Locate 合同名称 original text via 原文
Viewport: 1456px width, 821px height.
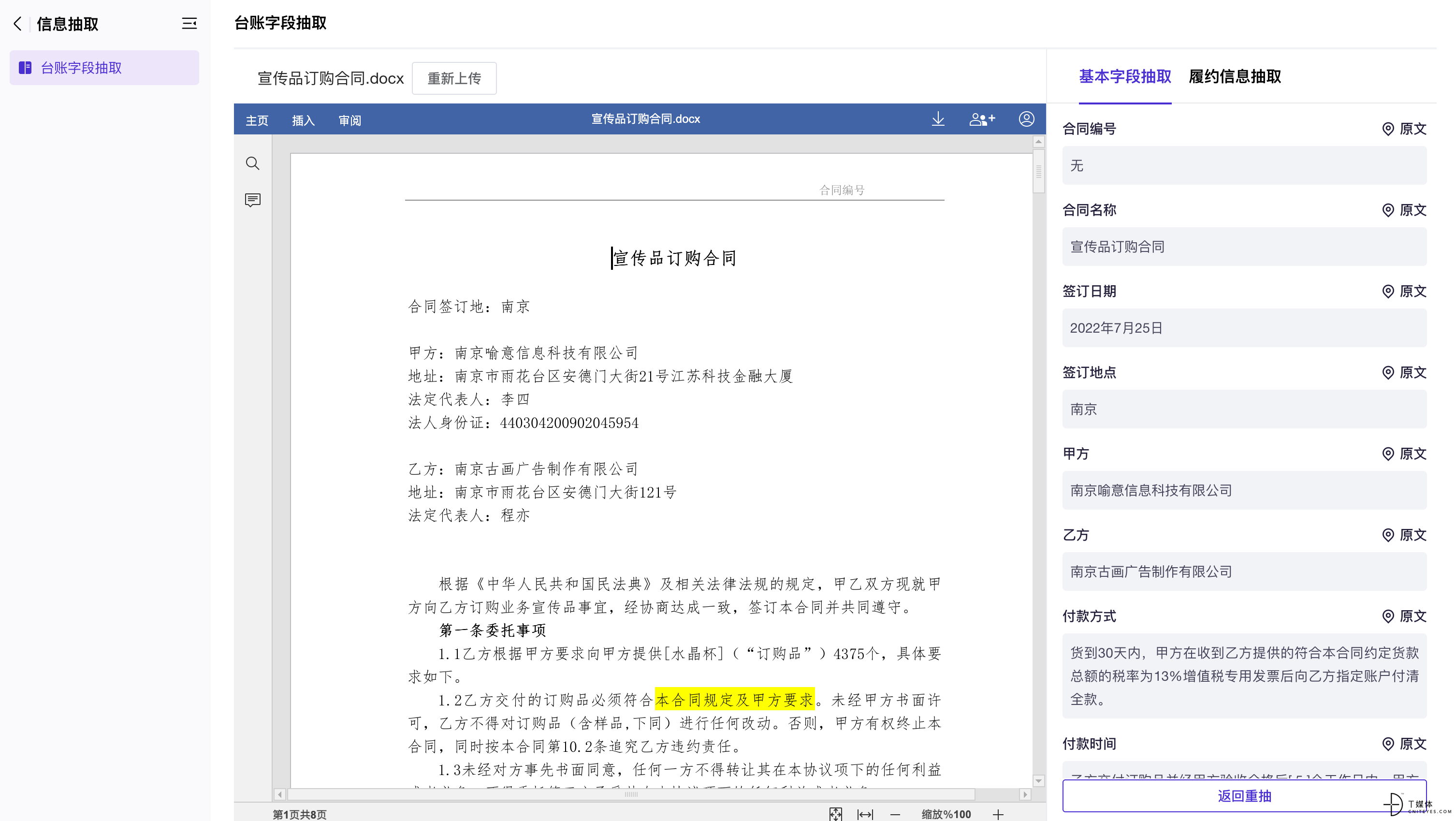[1404, 210]
